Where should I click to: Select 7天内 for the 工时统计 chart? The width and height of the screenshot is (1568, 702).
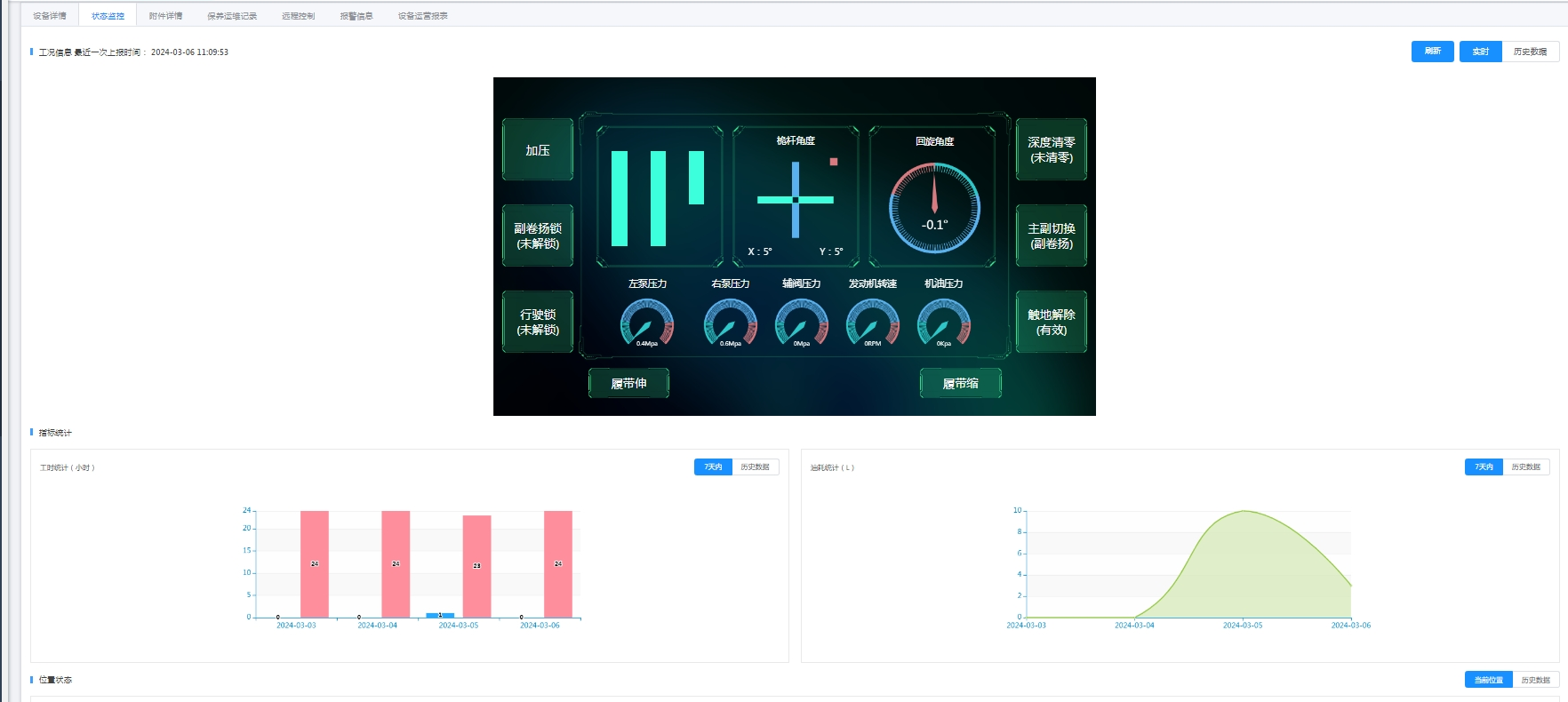[x=713, y=467]
